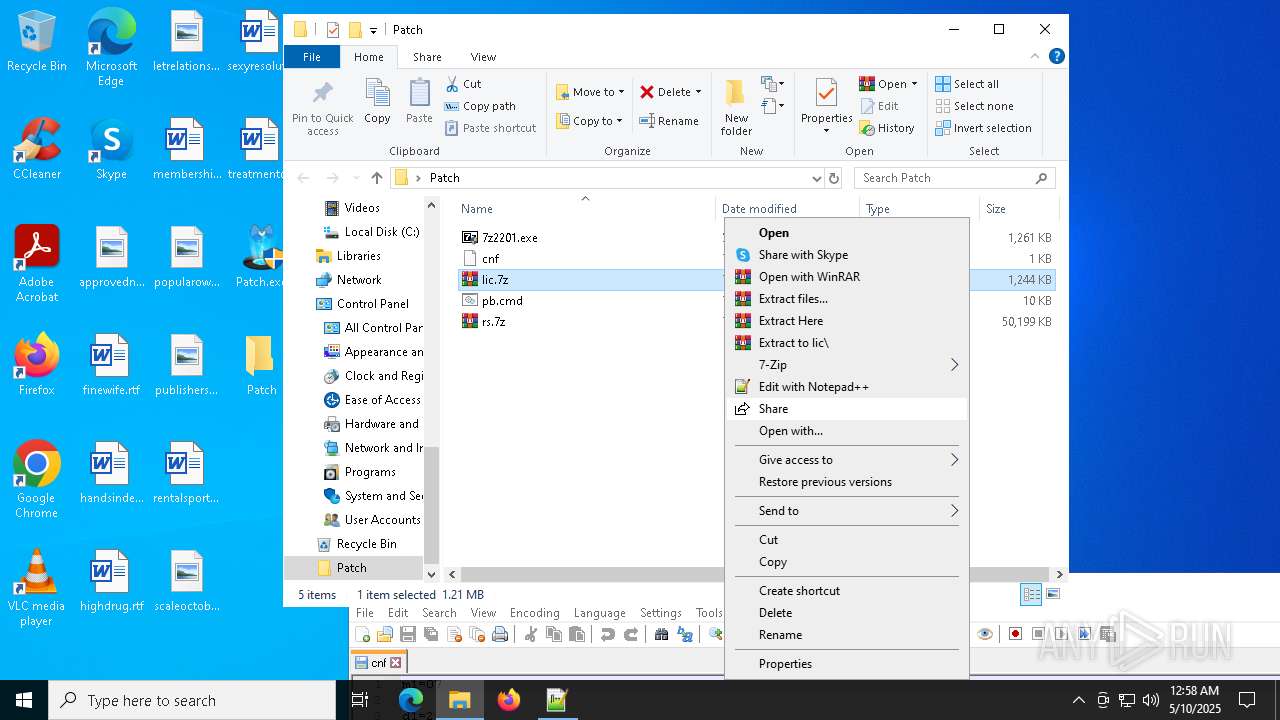Image resolution: width=1280 pixels, height=720 pixels.
Task: Click the Notepad++ New file toolbar icon
Action: 363,634
